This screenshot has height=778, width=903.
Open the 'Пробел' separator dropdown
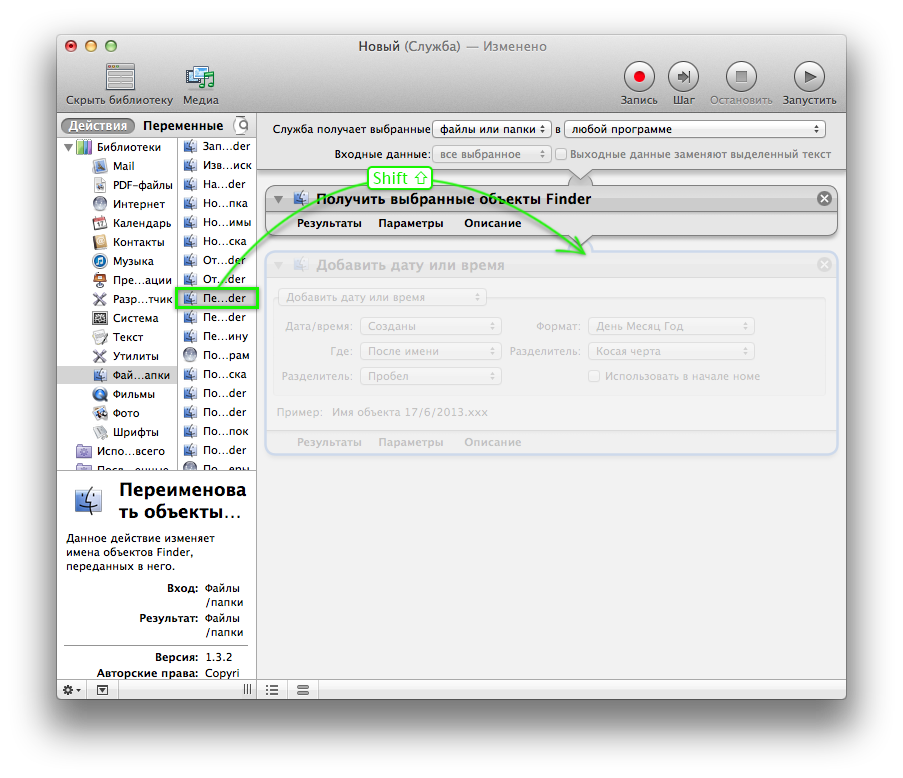point(430,375)
